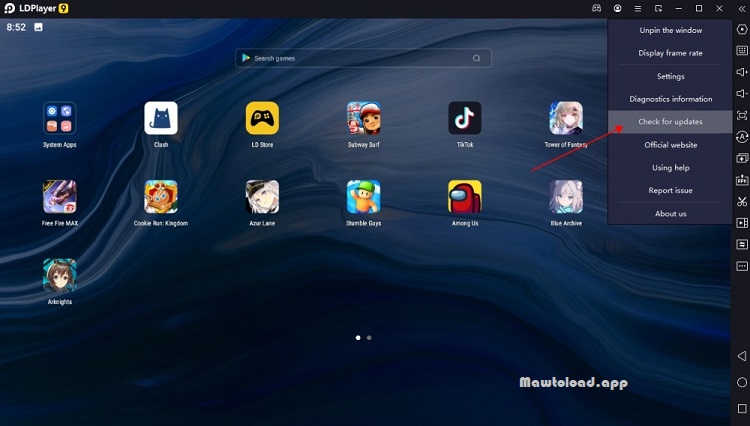The height and width of the screenshot is (426, 750).
Task: Open the image notification in status bar
Action: 38,27
